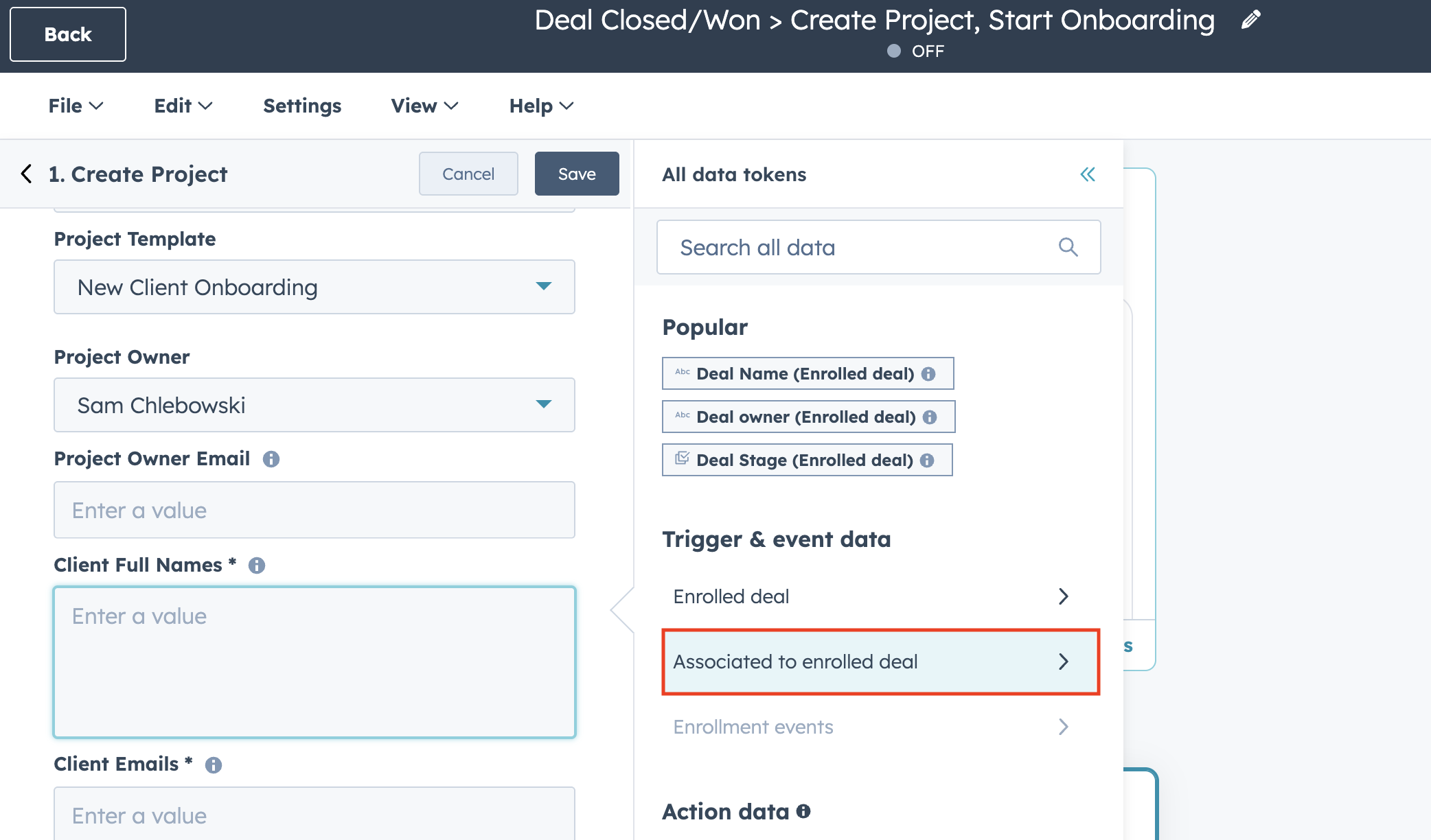Viewport: 1431px width, 840px height.
Task: Toggle the workflow OFF status indicator
Action: pyautogui.click(x=894, y=51)
